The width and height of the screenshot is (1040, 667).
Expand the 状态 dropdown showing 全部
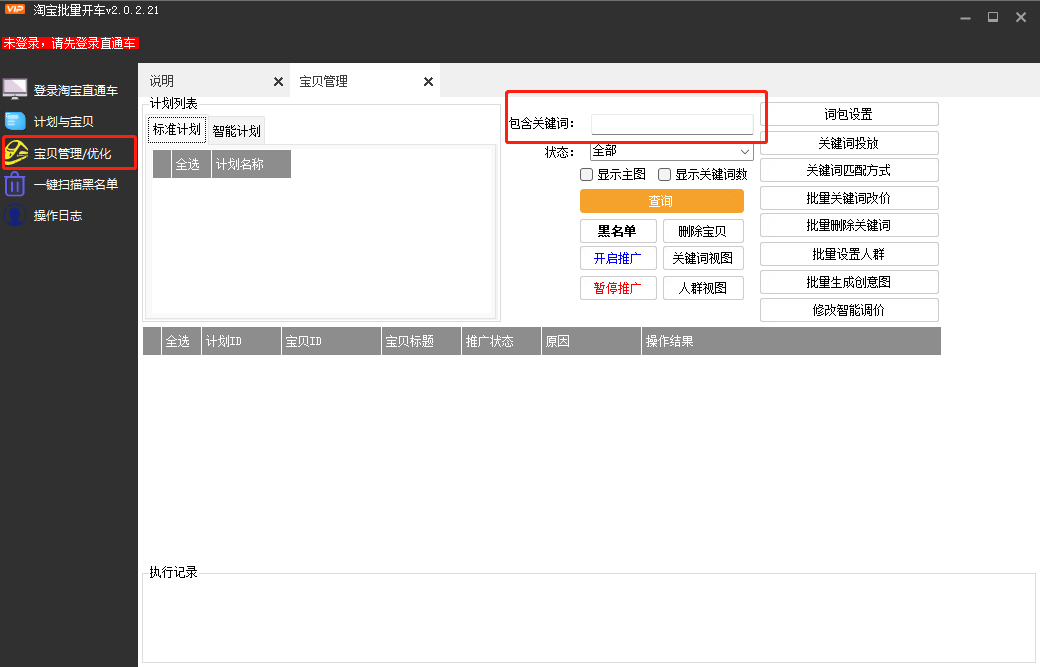tap(671, 151)
